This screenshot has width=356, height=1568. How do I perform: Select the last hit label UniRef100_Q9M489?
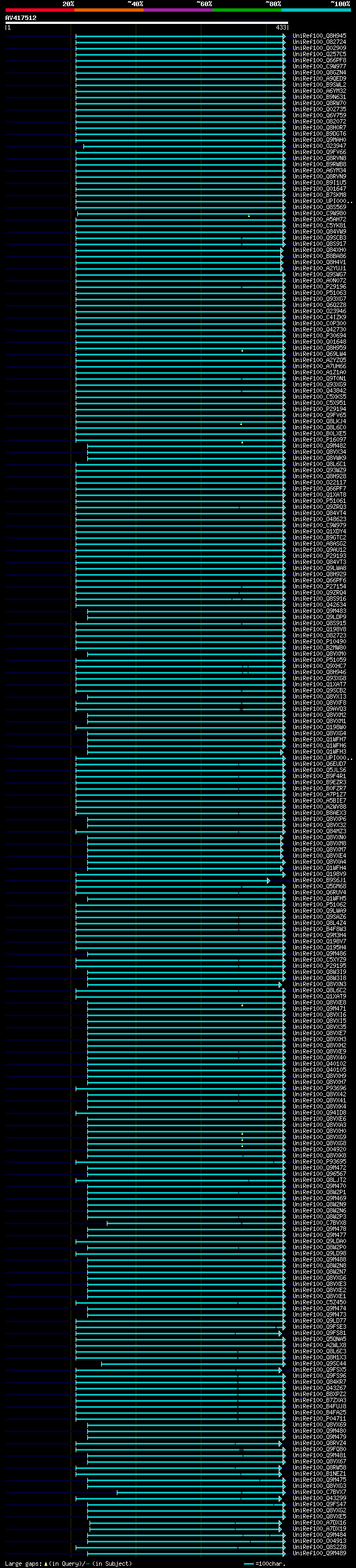pyautogui.click(x=319, y=1554)
